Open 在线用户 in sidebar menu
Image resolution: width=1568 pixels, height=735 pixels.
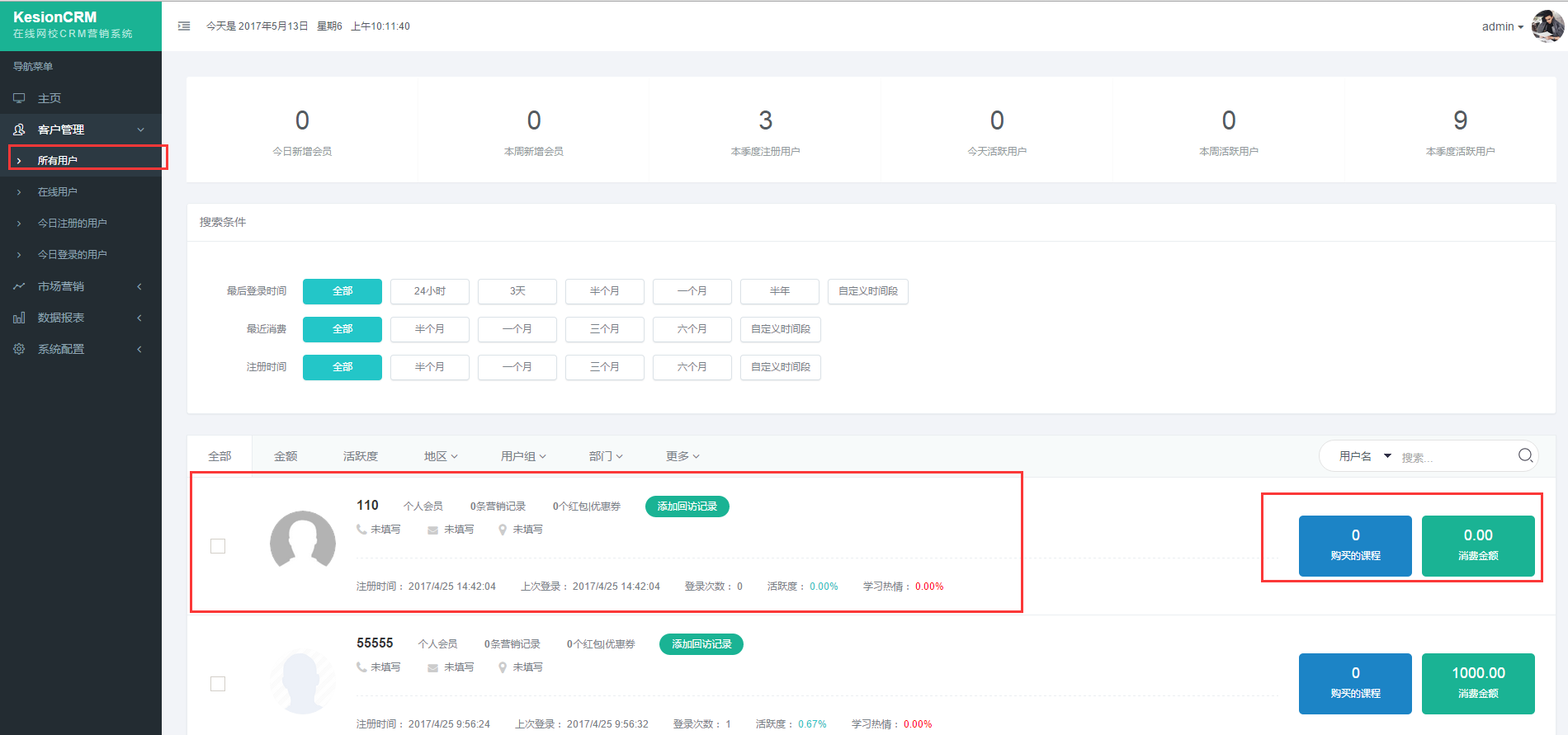58,192
